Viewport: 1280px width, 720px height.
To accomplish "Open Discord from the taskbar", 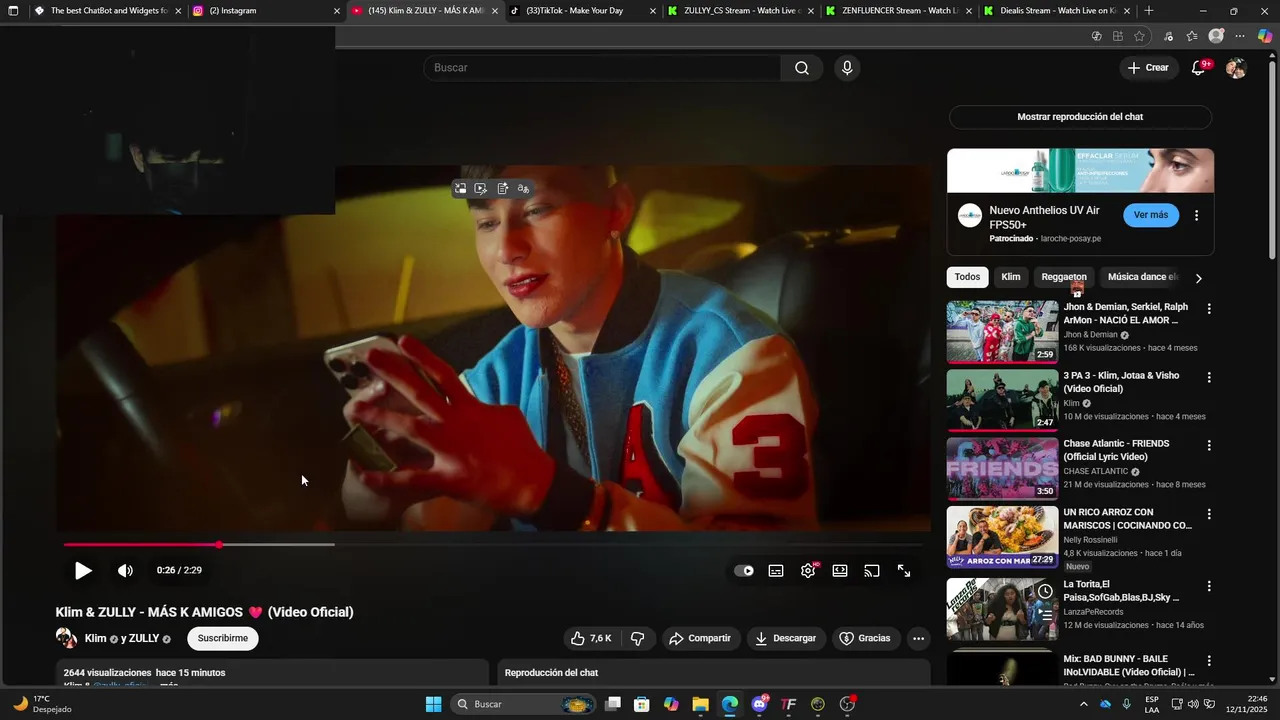I will pyautogui.click(x=759, y=704).
